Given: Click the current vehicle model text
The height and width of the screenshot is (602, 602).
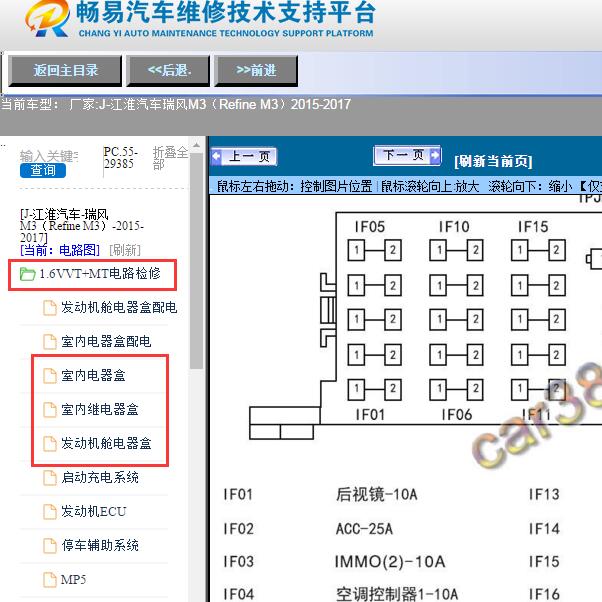Looking at the screenshot, I should coord(176,104).
